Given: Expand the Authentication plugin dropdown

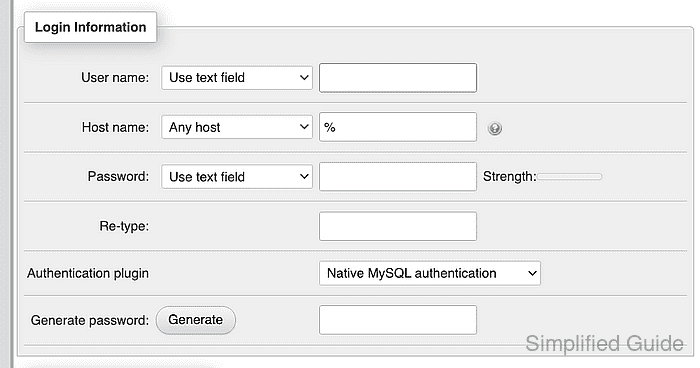Looking at the screenshot, I should (x=429, y=273).
